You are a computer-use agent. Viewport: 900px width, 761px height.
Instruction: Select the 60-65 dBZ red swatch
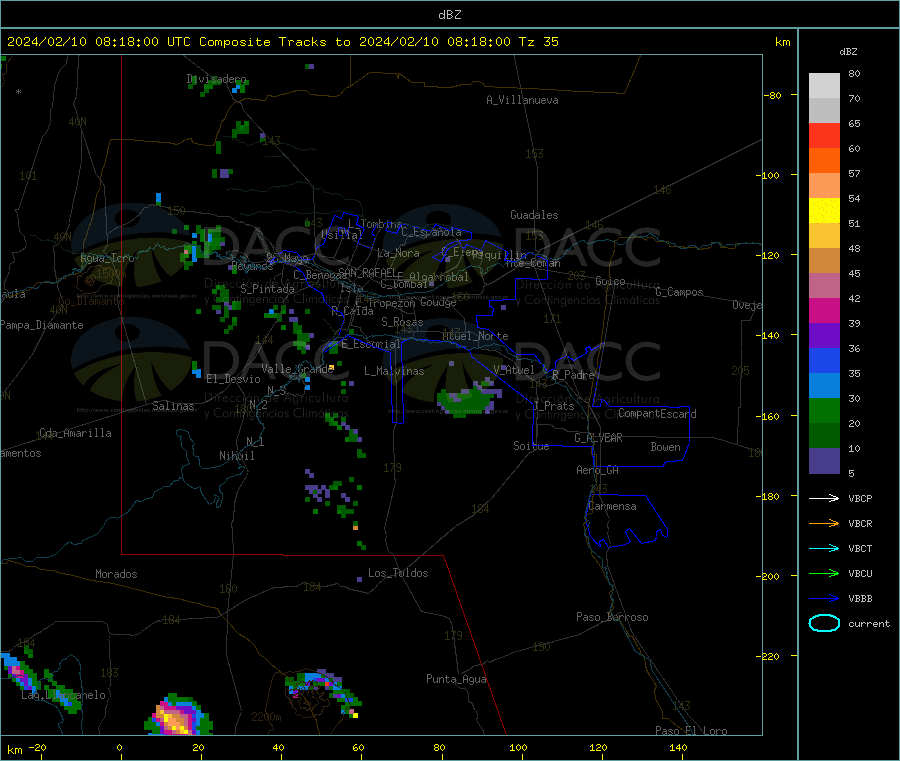pyautogui.click(x=824, y=136)
